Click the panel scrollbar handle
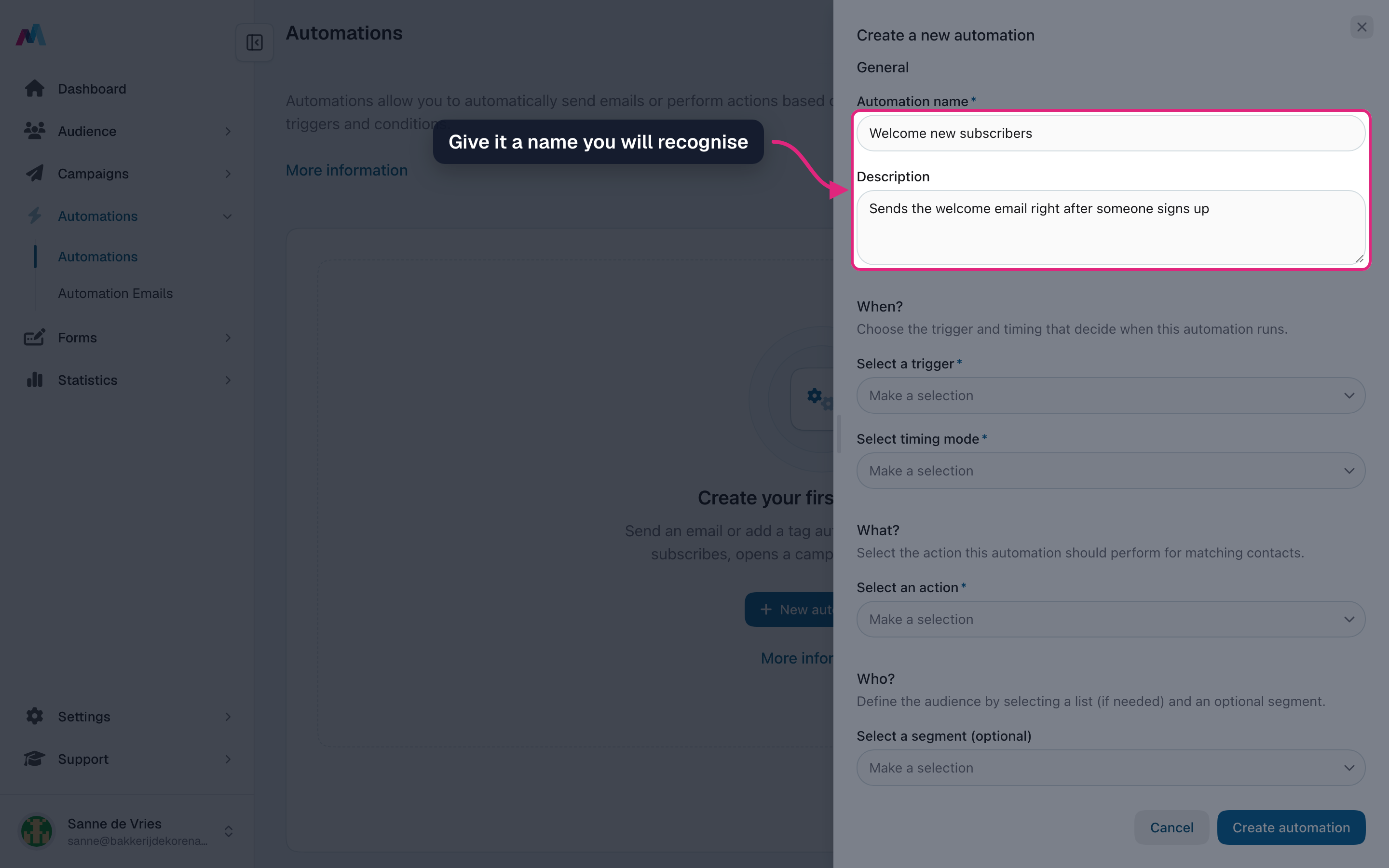The image size is (1389, 868). tap(839, 434)
